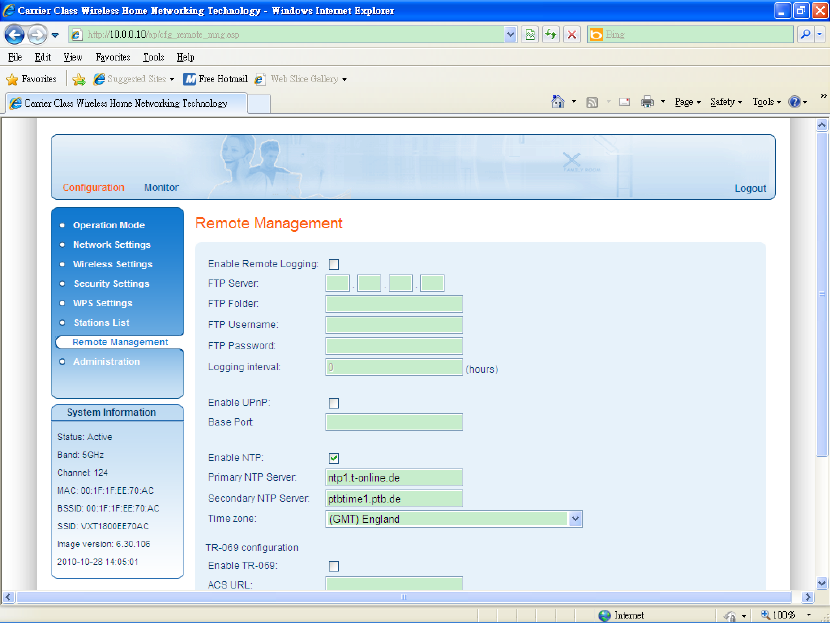Click the Secondary NTP Server field

(x=394, y=499)
